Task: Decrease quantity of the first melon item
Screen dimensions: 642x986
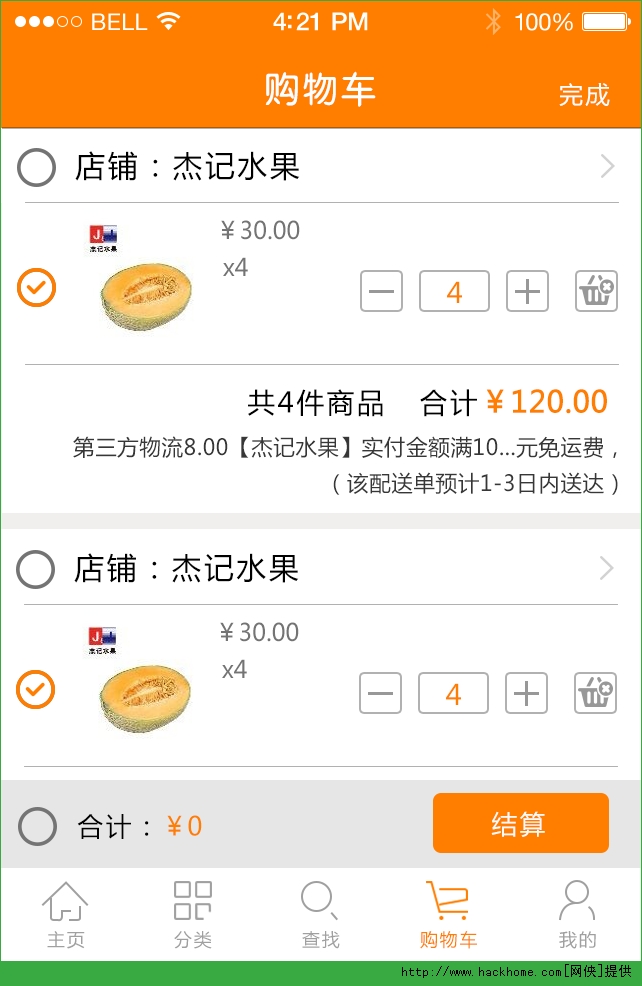Action: point(381,292)
